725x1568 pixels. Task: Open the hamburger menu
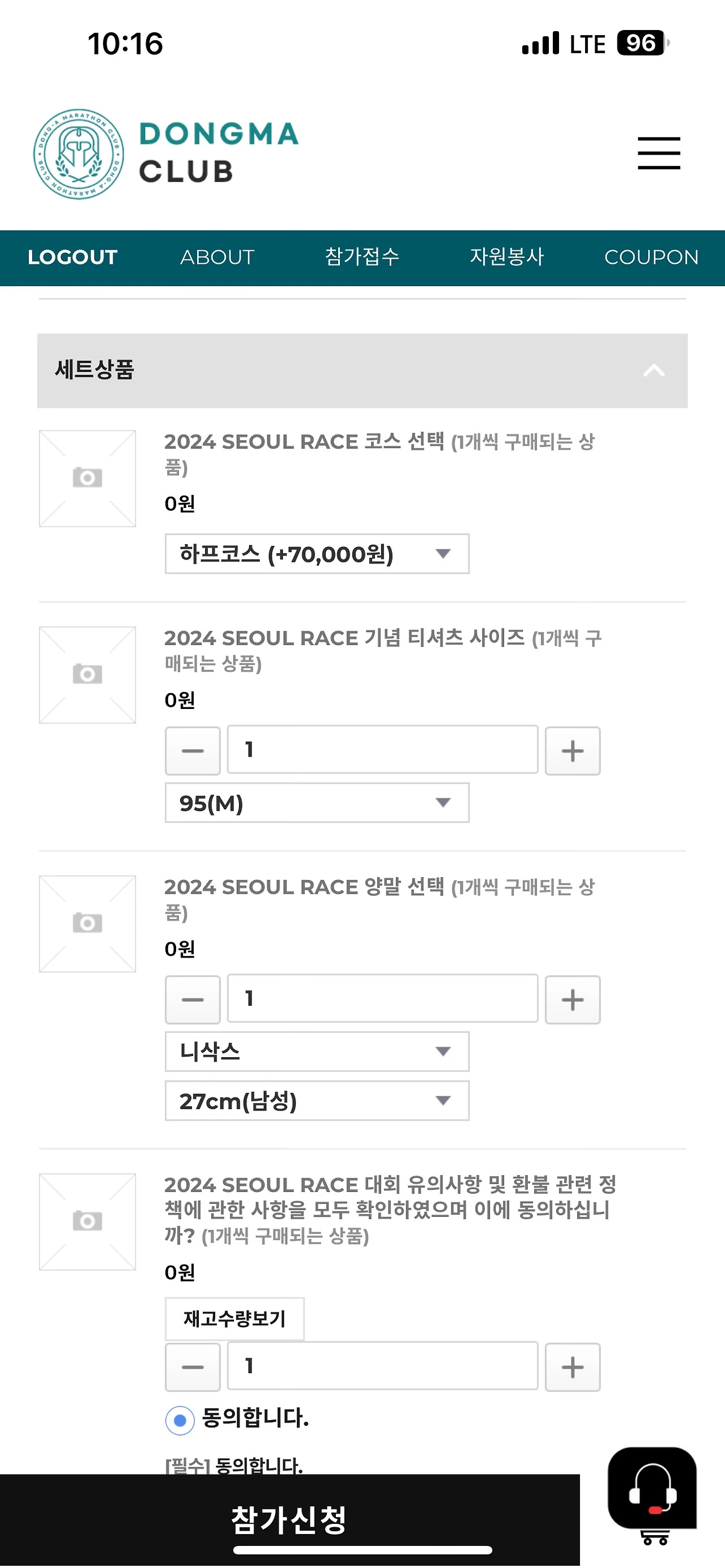point(659,153)
